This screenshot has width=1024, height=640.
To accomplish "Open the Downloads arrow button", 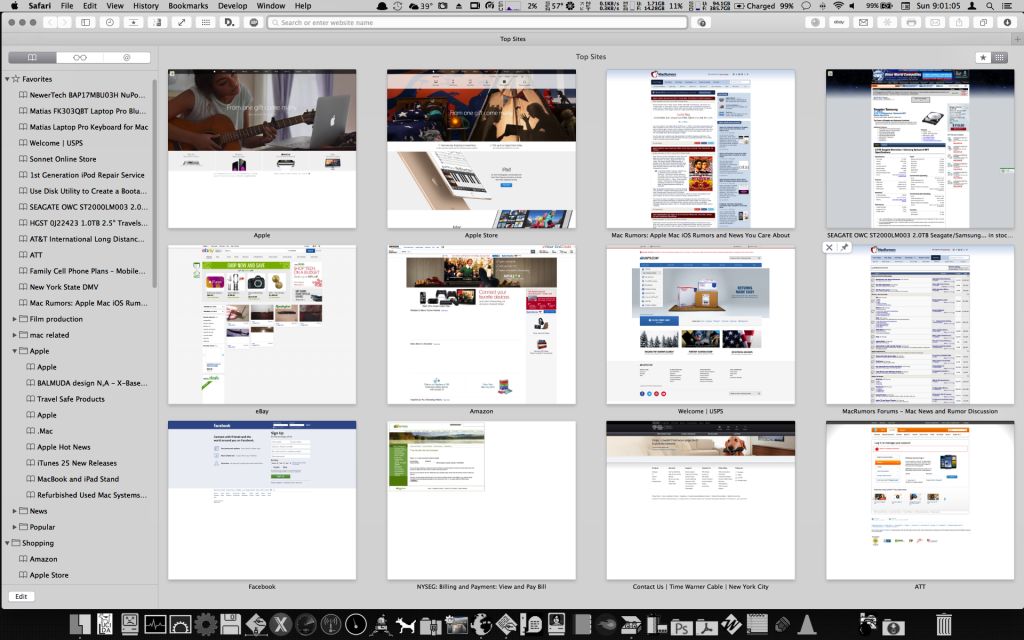I will click(1008, 22).
